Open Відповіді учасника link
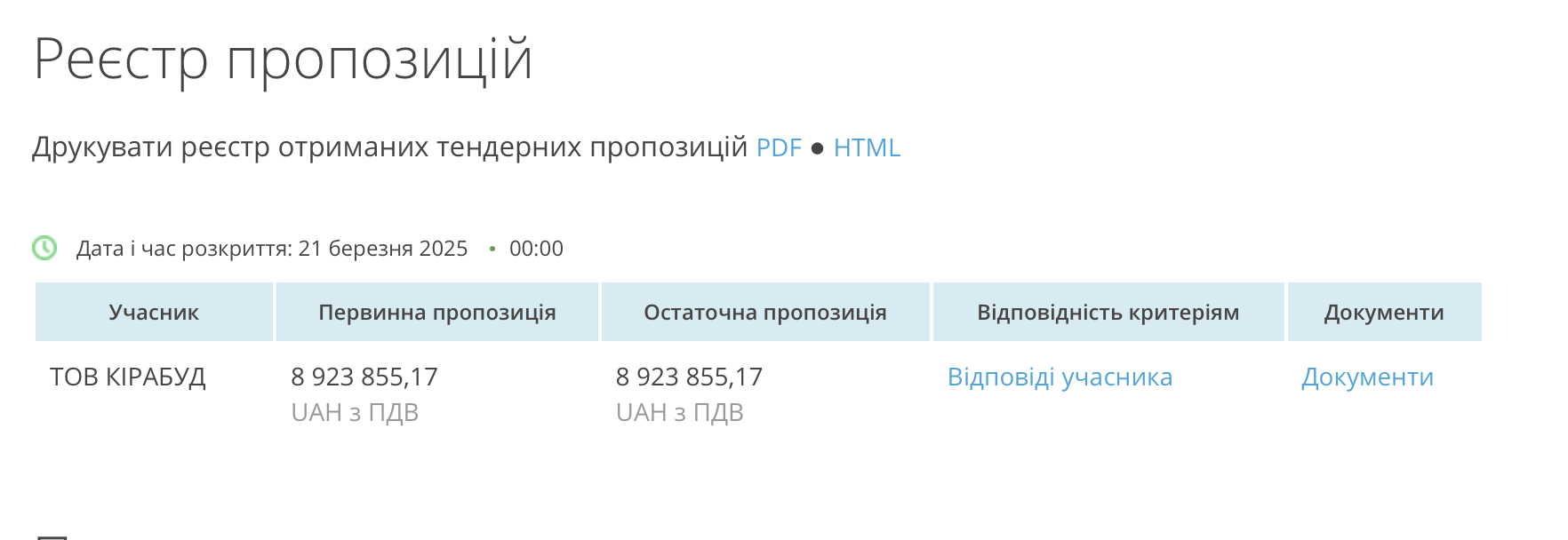Screen dimensions: 1568x540 coord(1060,377)
